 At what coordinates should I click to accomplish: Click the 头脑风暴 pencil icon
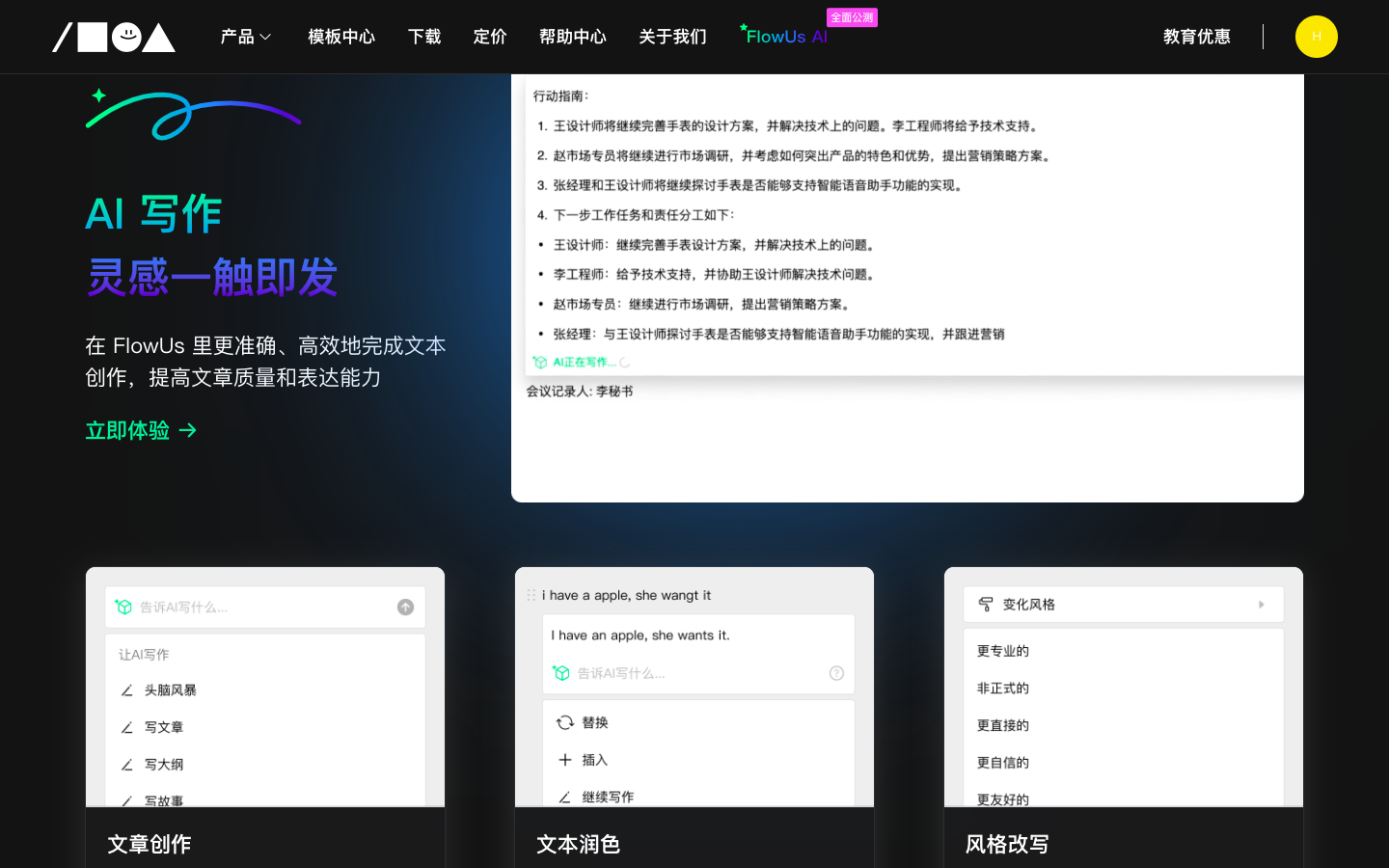tap(127, 691)
